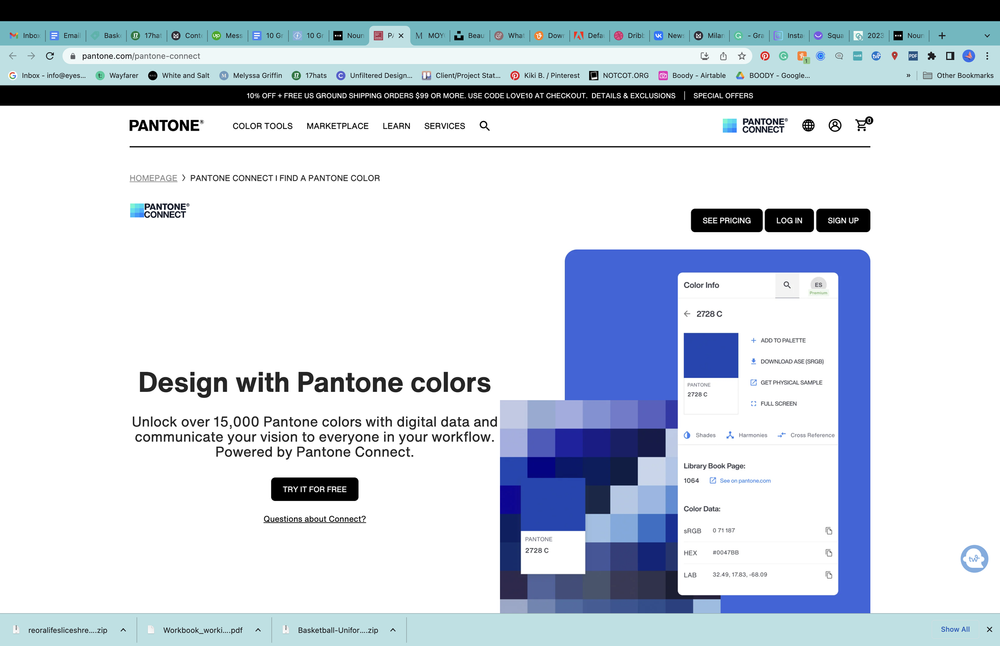
Task: Show more bookmarks chevron
Action: (x=908, y=75)
